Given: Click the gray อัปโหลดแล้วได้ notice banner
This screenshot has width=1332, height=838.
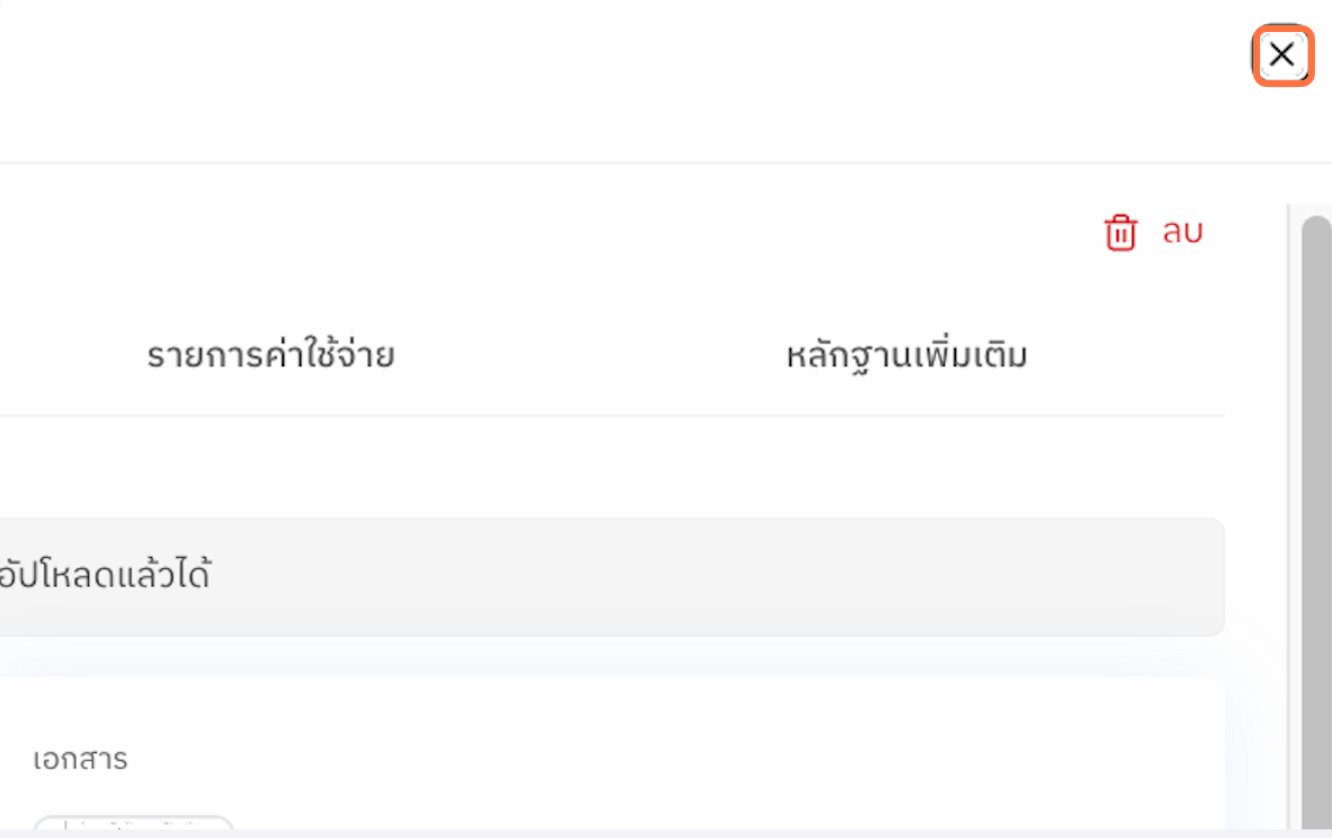Looking at the screenshot, I should [x=610, y=576].
